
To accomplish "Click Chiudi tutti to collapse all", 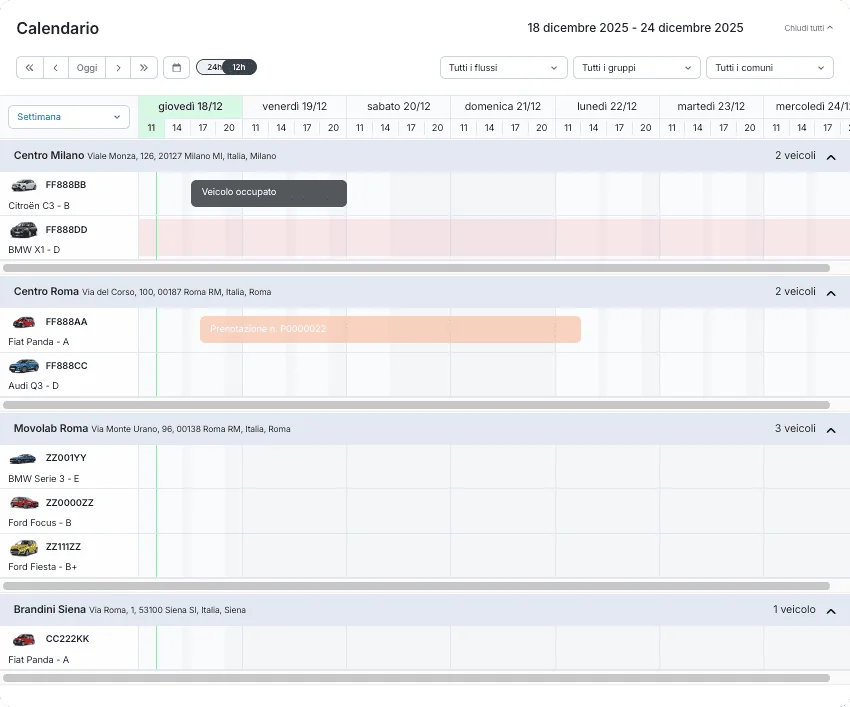I will pyautogui.click(x=808, y=28).
